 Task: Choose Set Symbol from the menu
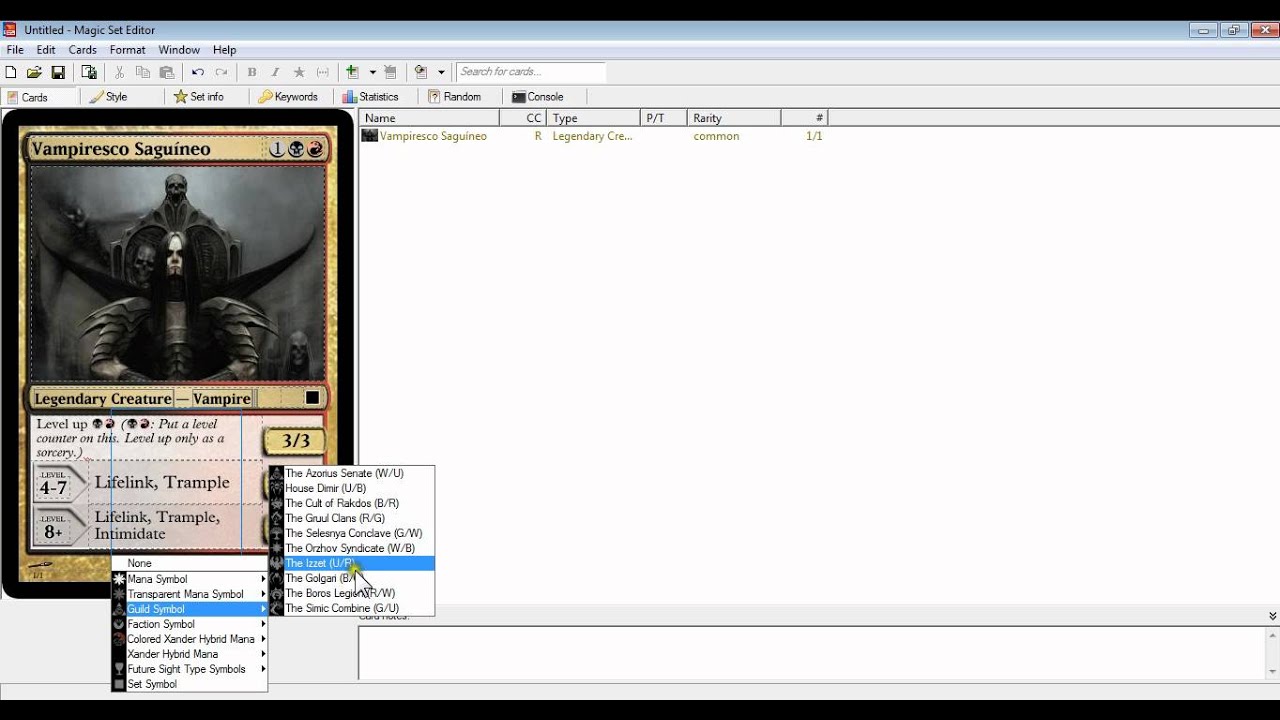click(189, 684)
